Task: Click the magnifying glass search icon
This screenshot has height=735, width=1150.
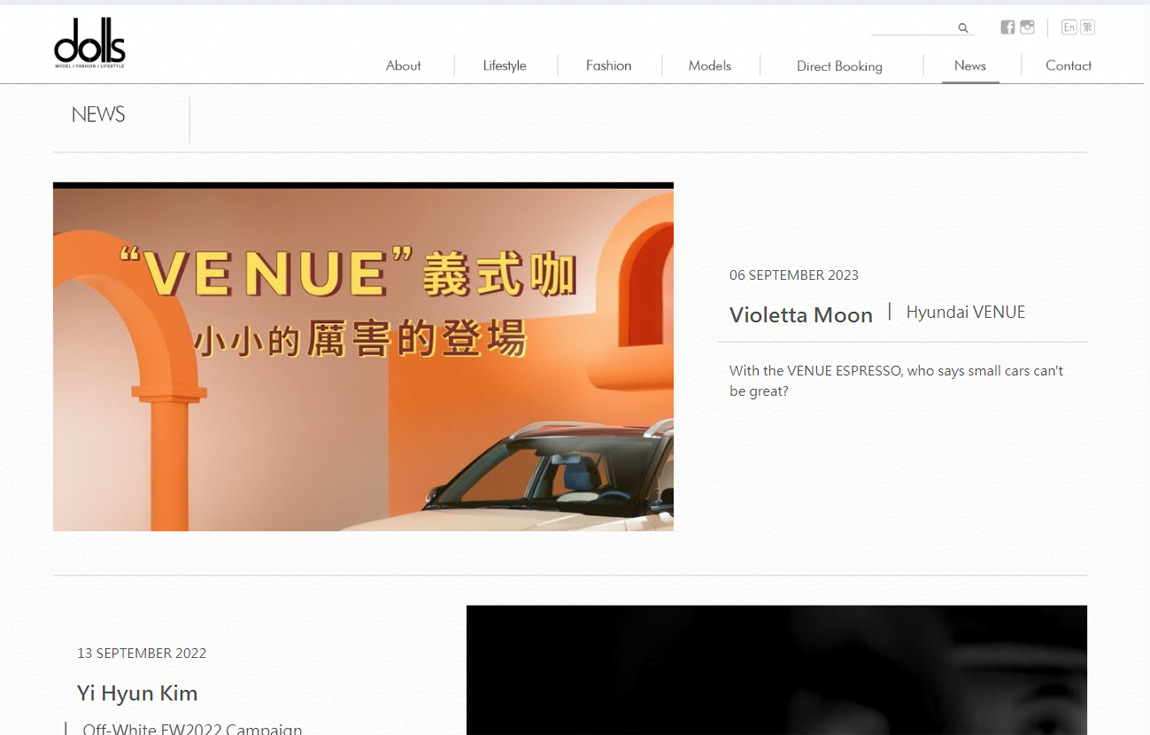Action: click(963, 28)
